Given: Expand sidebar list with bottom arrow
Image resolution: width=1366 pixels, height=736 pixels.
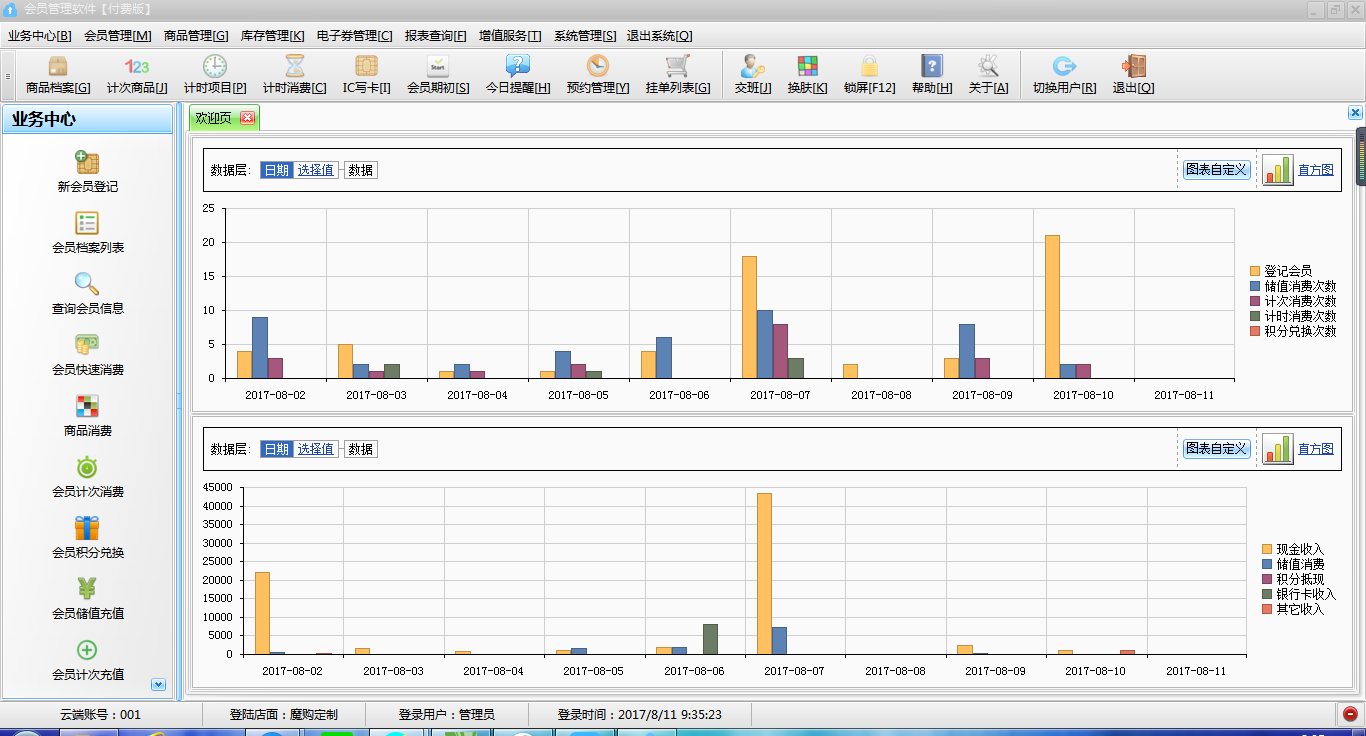Looking at the screenshot, I should [x=158, y=684].
